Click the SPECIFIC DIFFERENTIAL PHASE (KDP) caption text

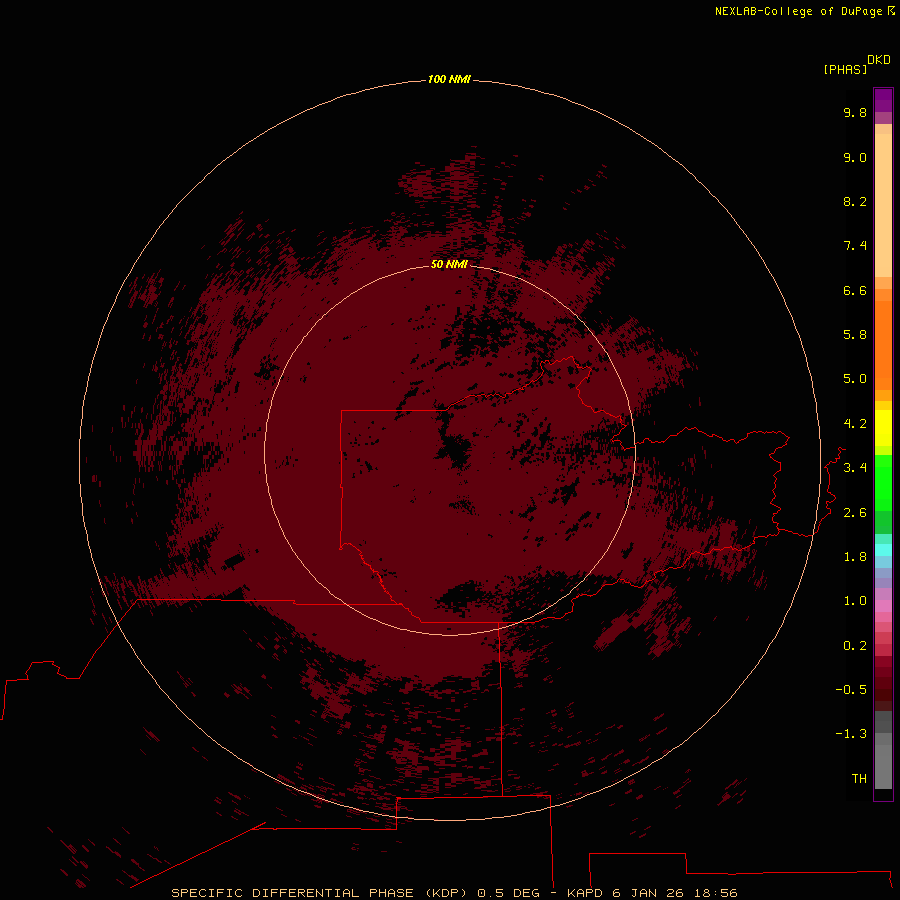pyautogui.click(x=319, y=893)
